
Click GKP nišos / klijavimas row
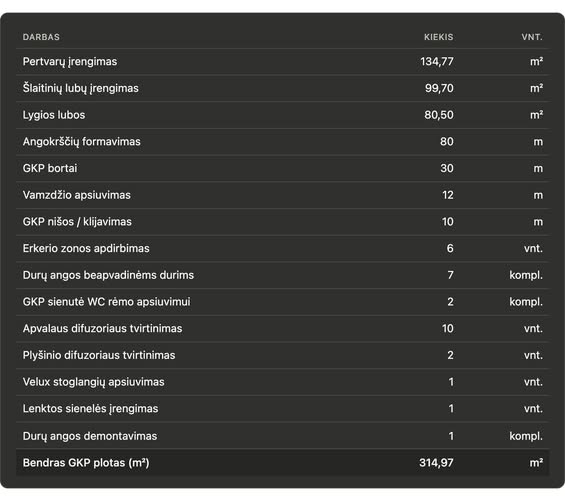(282, 222)
